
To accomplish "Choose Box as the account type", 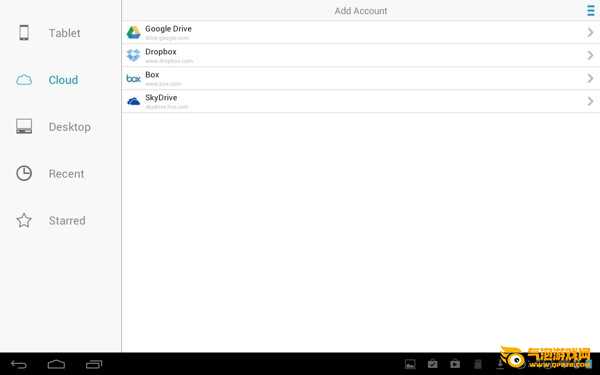I will tap(361, 78).
